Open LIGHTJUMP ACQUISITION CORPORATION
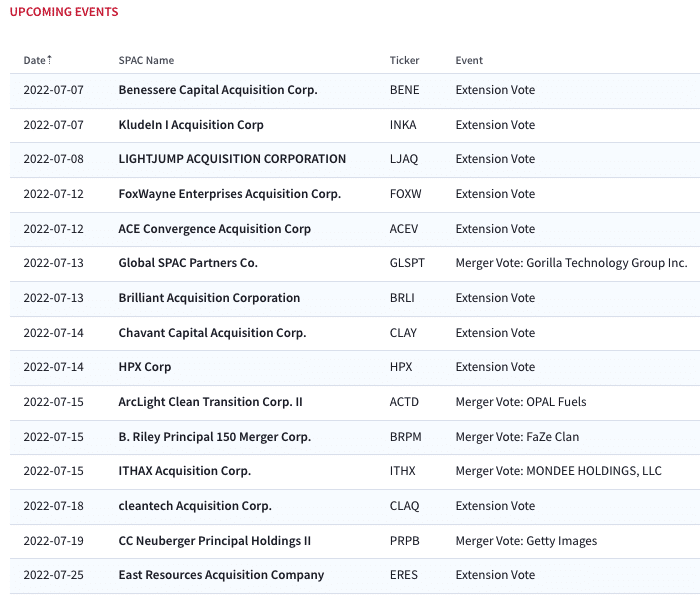Screen dimensions: 700x595 click(232, 159)
